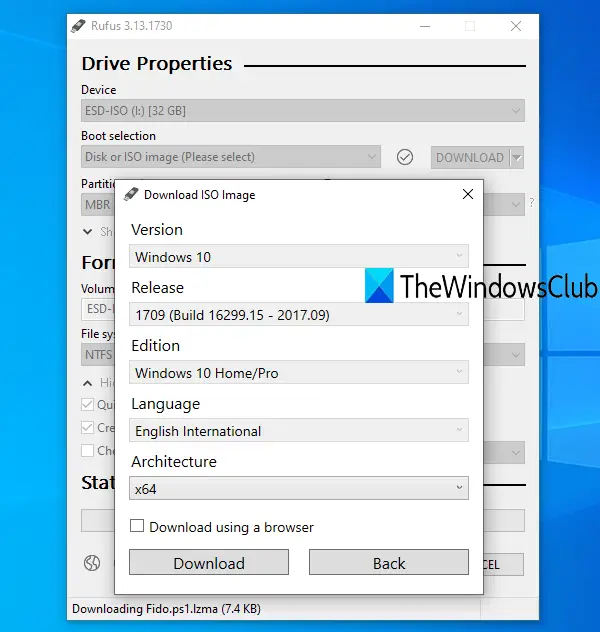Open the bad blocks passes dropdown arrow
600x632 pixels.
516,453
